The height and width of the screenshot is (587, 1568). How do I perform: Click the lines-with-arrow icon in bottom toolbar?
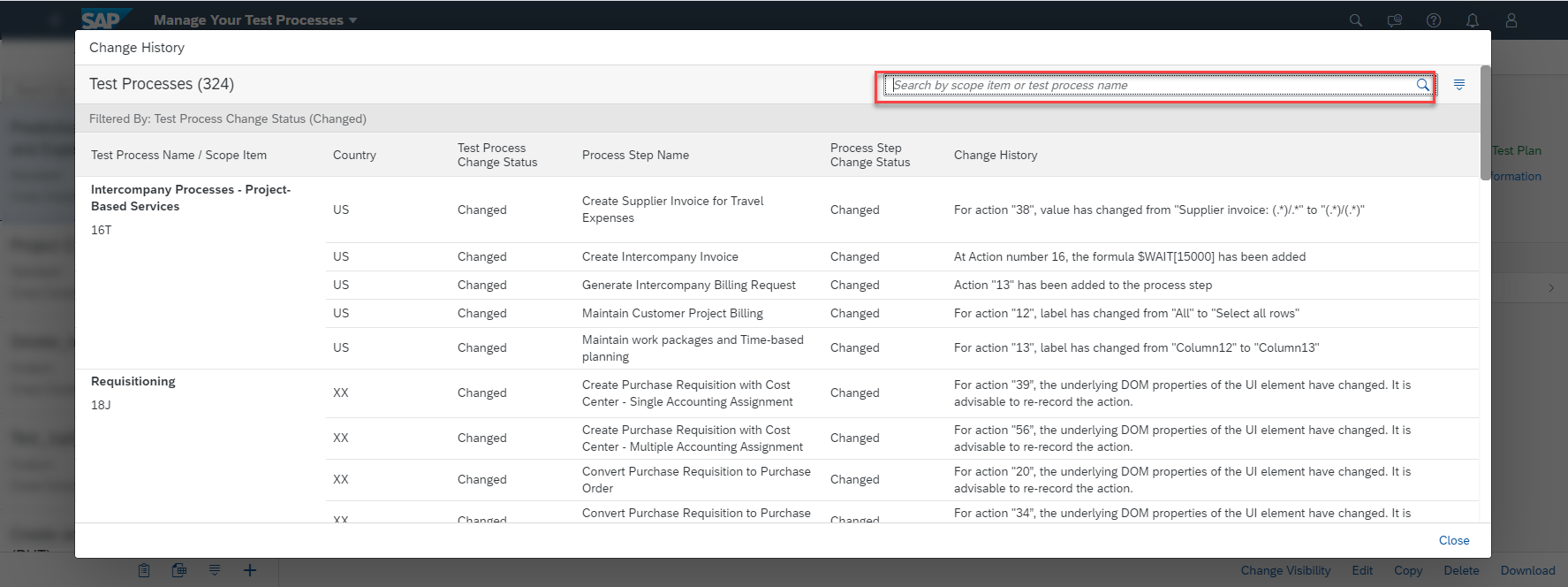pyautogui.click(x=215, y=570)
